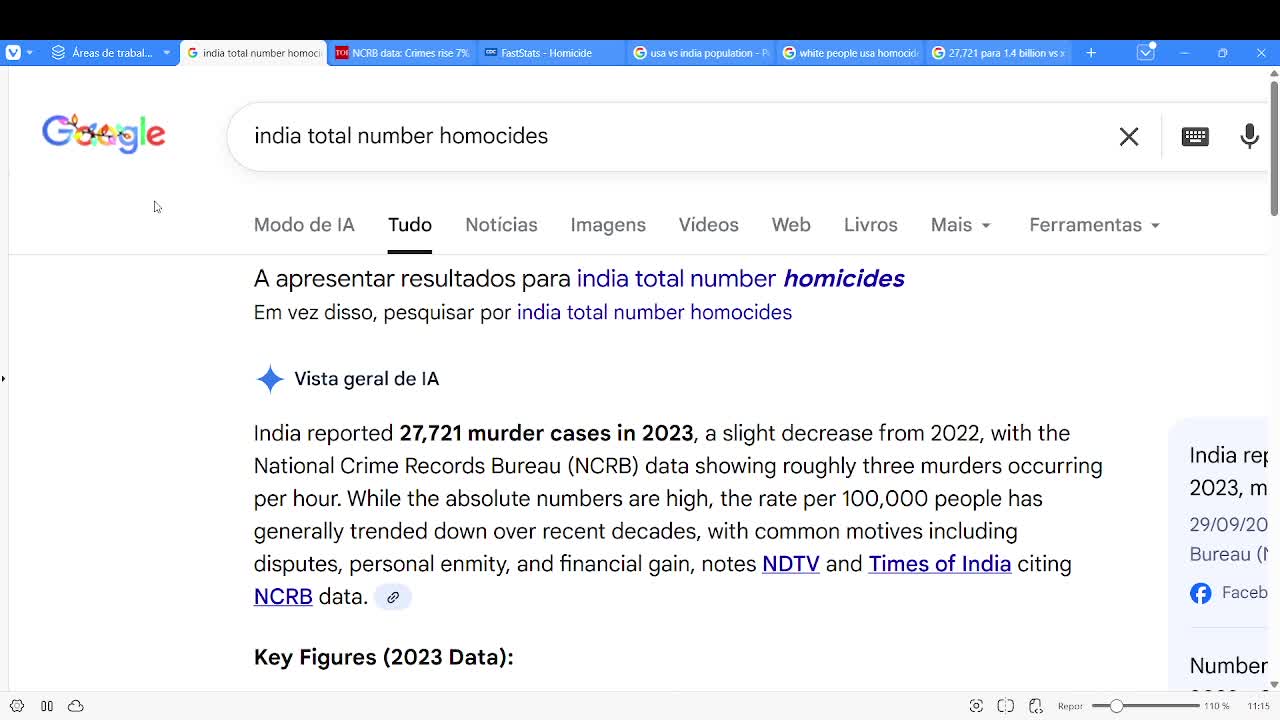The image size is (1280, 720).
Task: Open the page tiling icon
Action: click(x=1006, y=706)
